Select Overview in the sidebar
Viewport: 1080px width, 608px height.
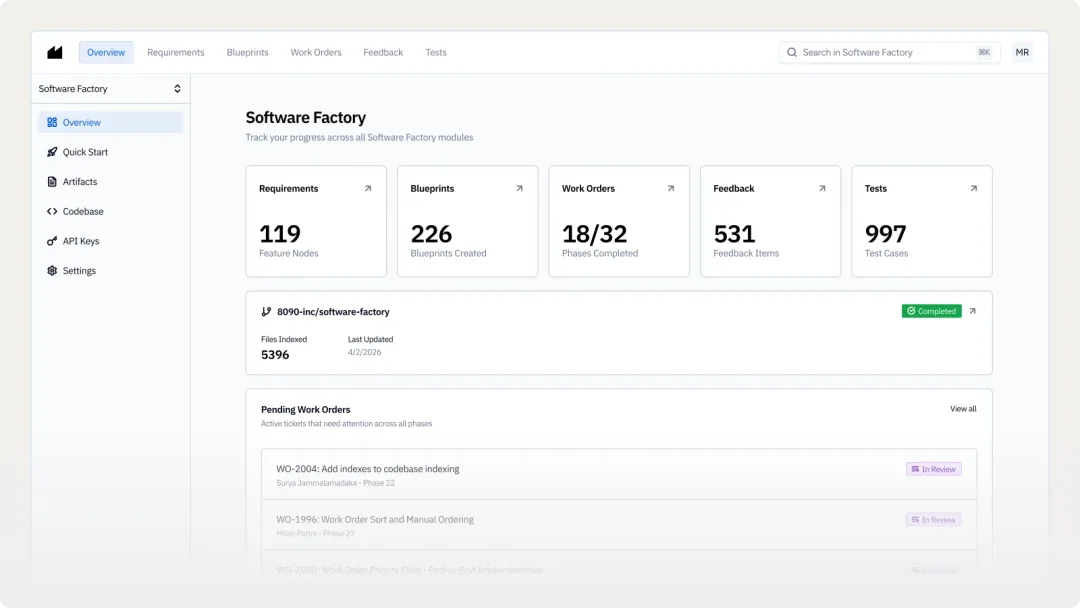(x=110, y=123)
